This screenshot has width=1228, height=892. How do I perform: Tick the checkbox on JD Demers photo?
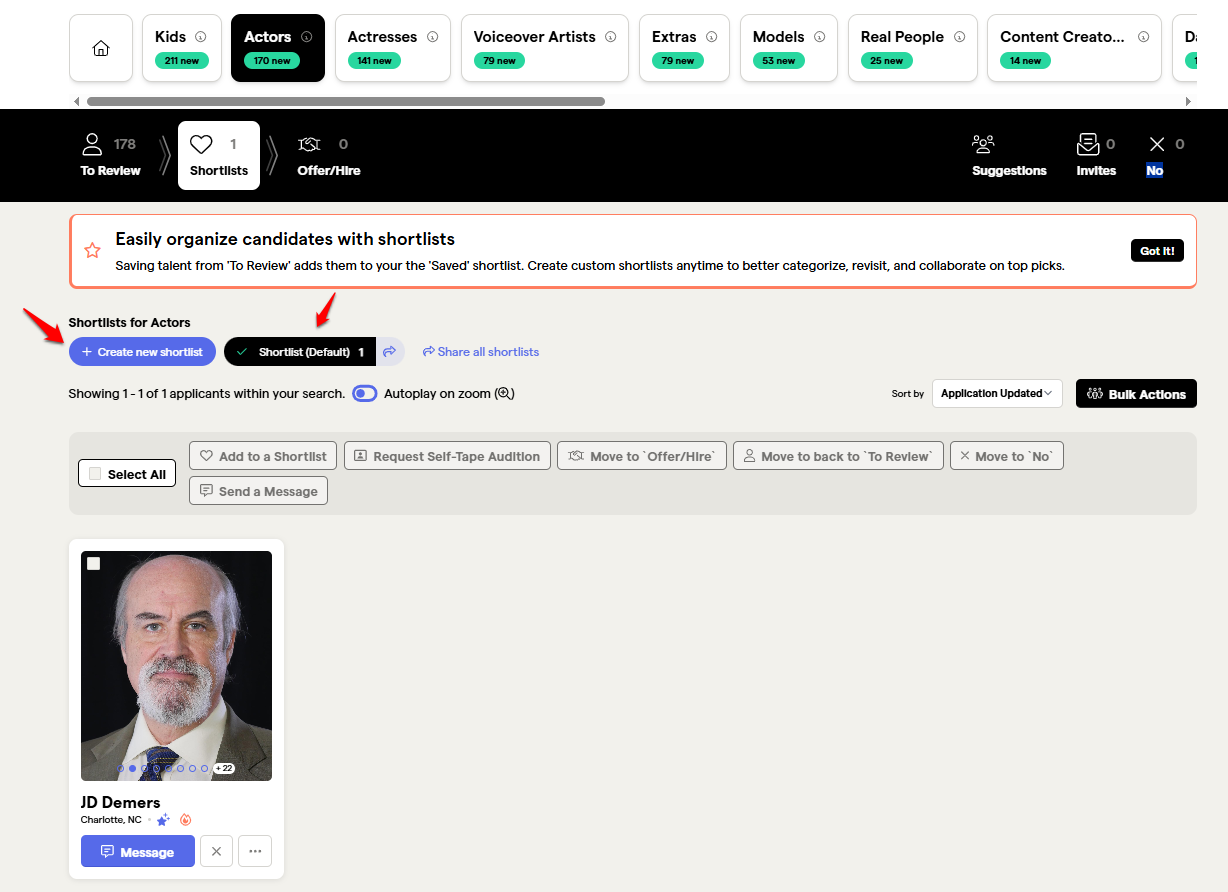pyautogui.click(x=94, y=564)
